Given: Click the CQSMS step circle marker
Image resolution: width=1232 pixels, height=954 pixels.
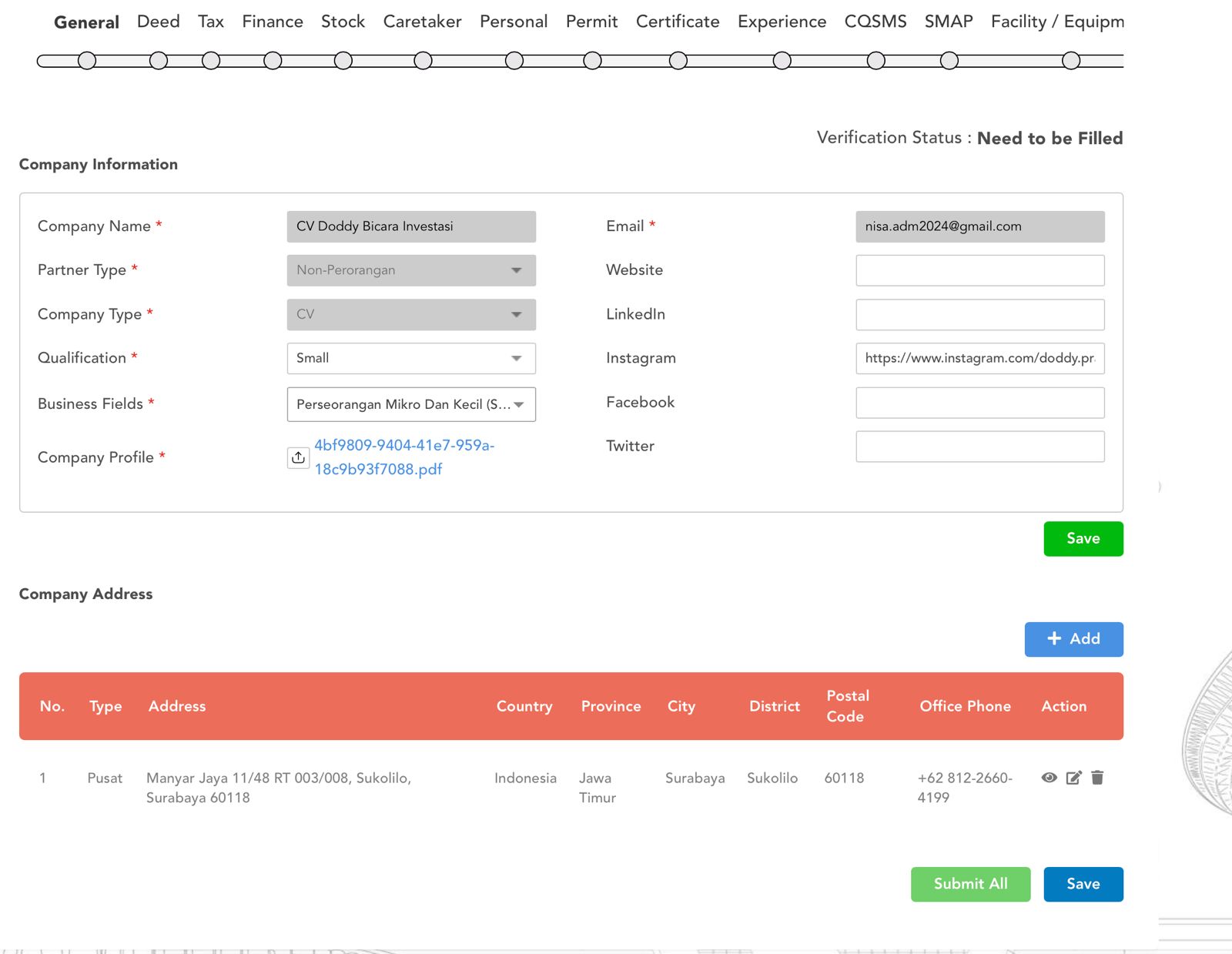Looking at the screenshot, I should point(875,61).
